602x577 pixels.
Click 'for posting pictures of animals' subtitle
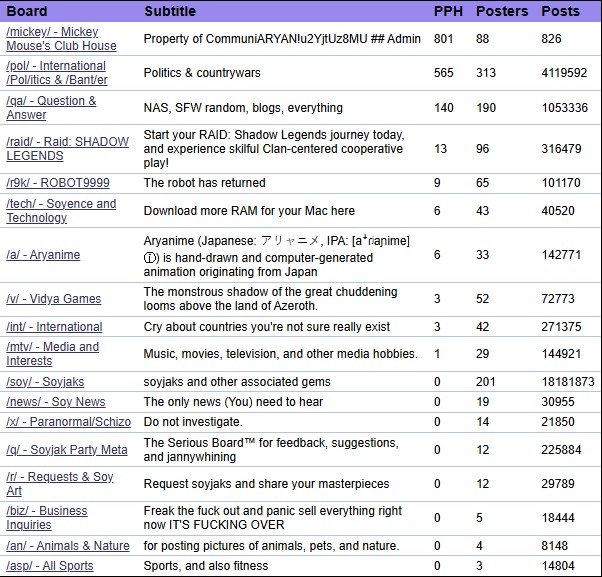271,546
